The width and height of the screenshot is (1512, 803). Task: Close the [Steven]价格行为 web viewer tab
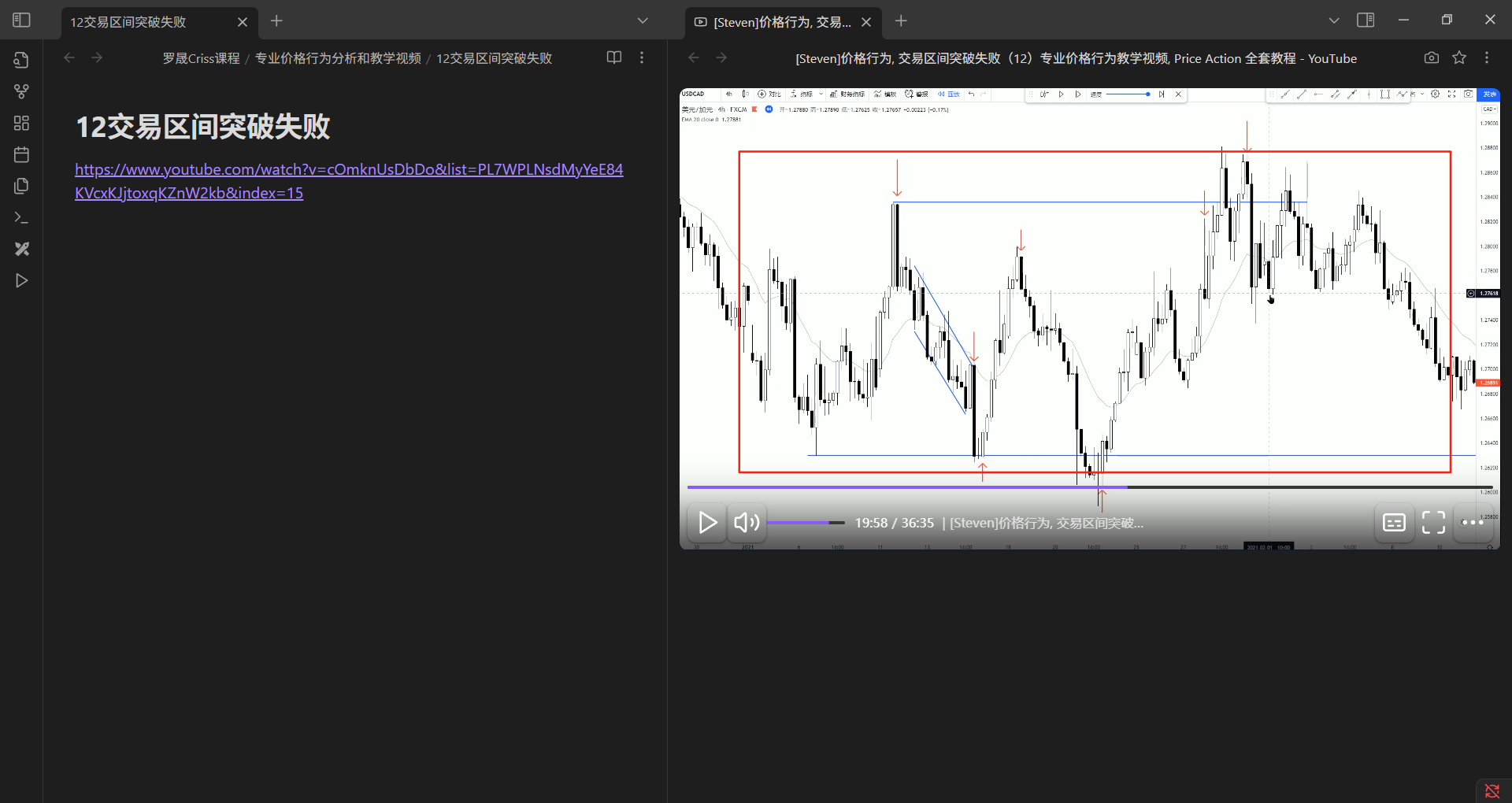pyautogui.click(x=866, y=22)
